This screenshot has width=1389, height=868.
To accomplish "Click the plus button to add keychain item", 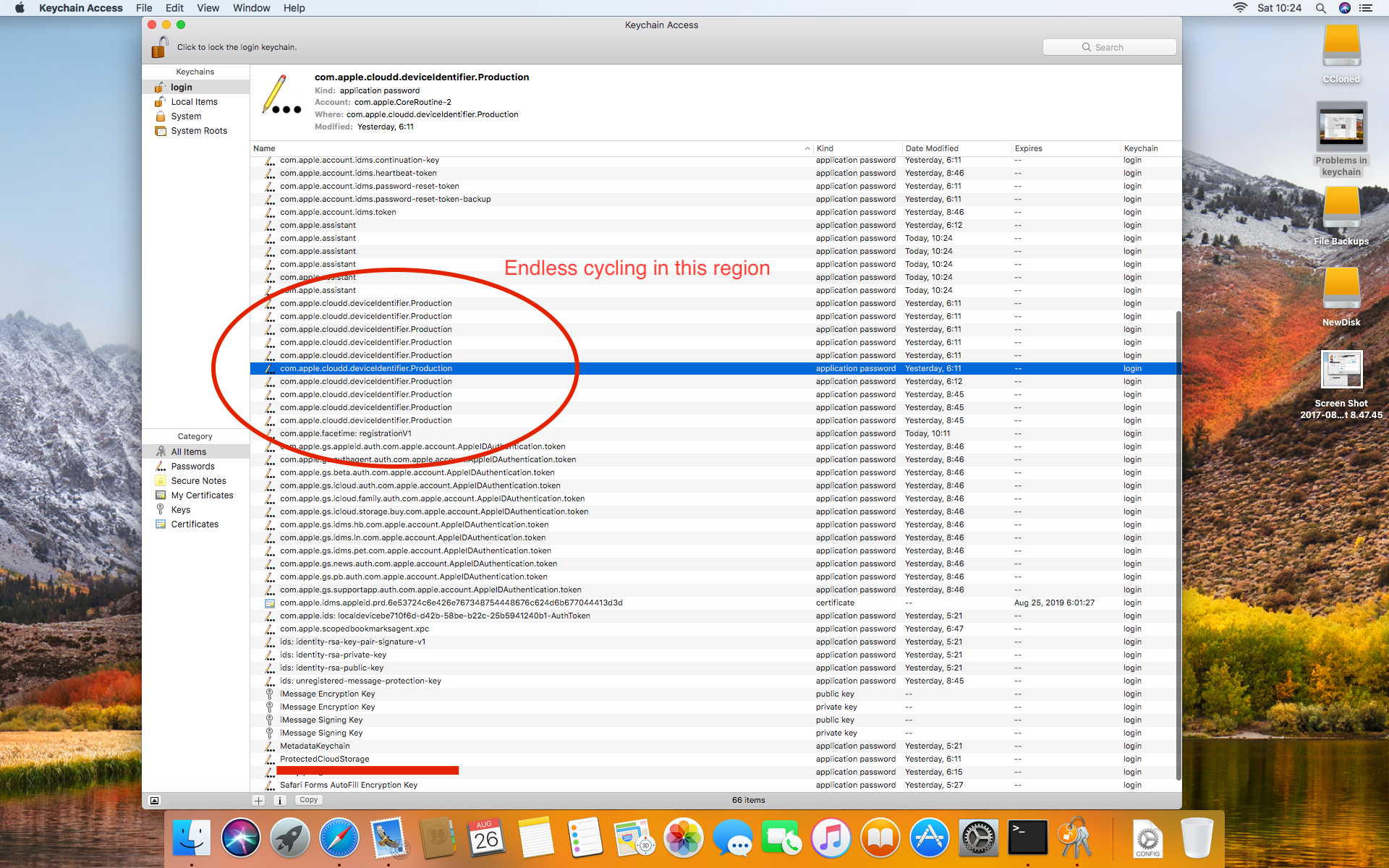I will click(x=258, y=800).
